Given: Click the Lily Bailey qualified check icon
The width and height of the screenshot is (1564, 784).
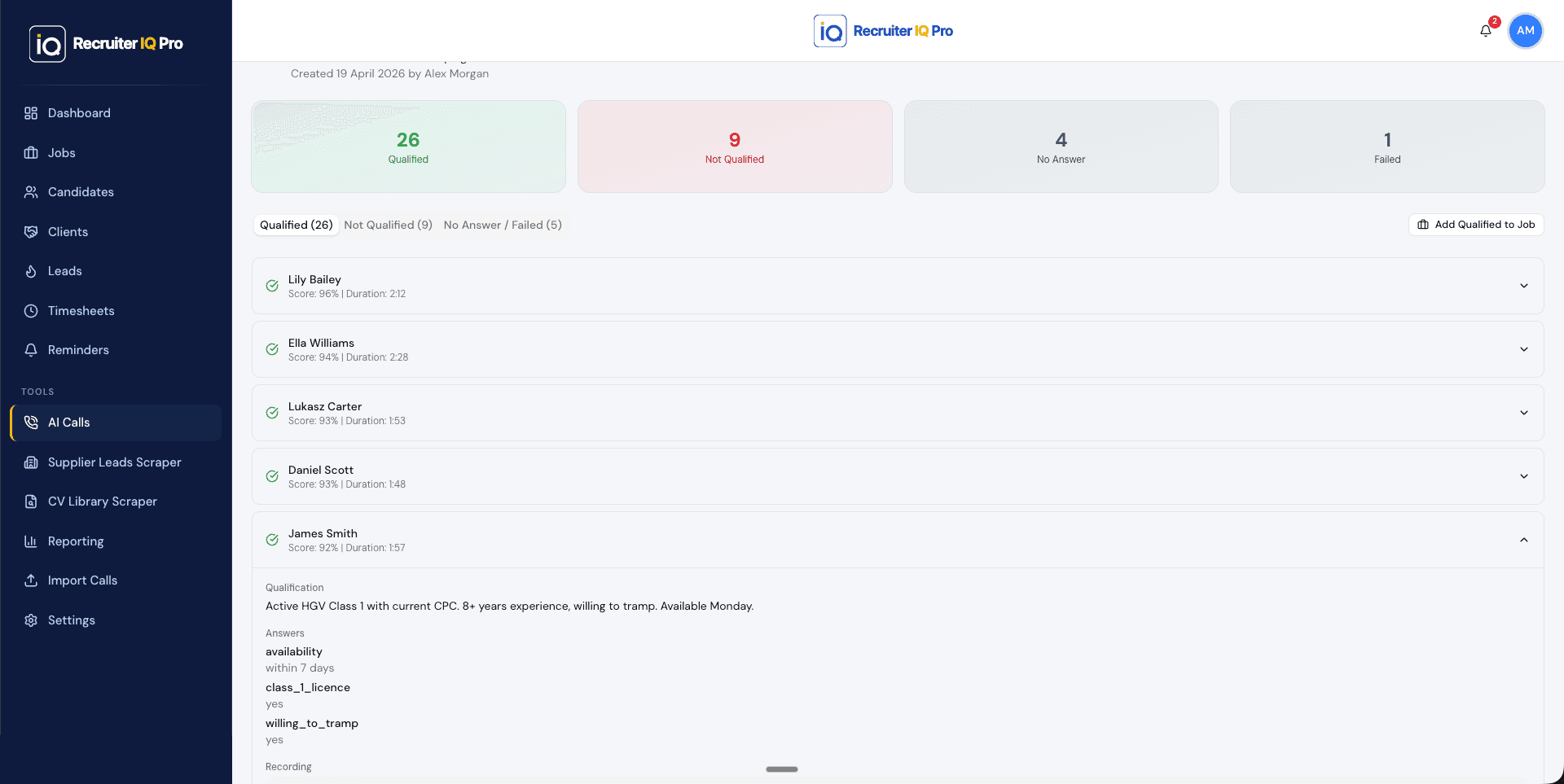Looking at the screenshot, I should [x=272, y=286].
